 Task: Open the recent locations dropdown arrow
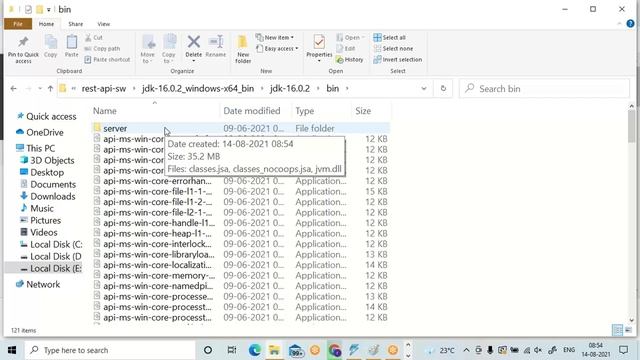coord(40,89)
